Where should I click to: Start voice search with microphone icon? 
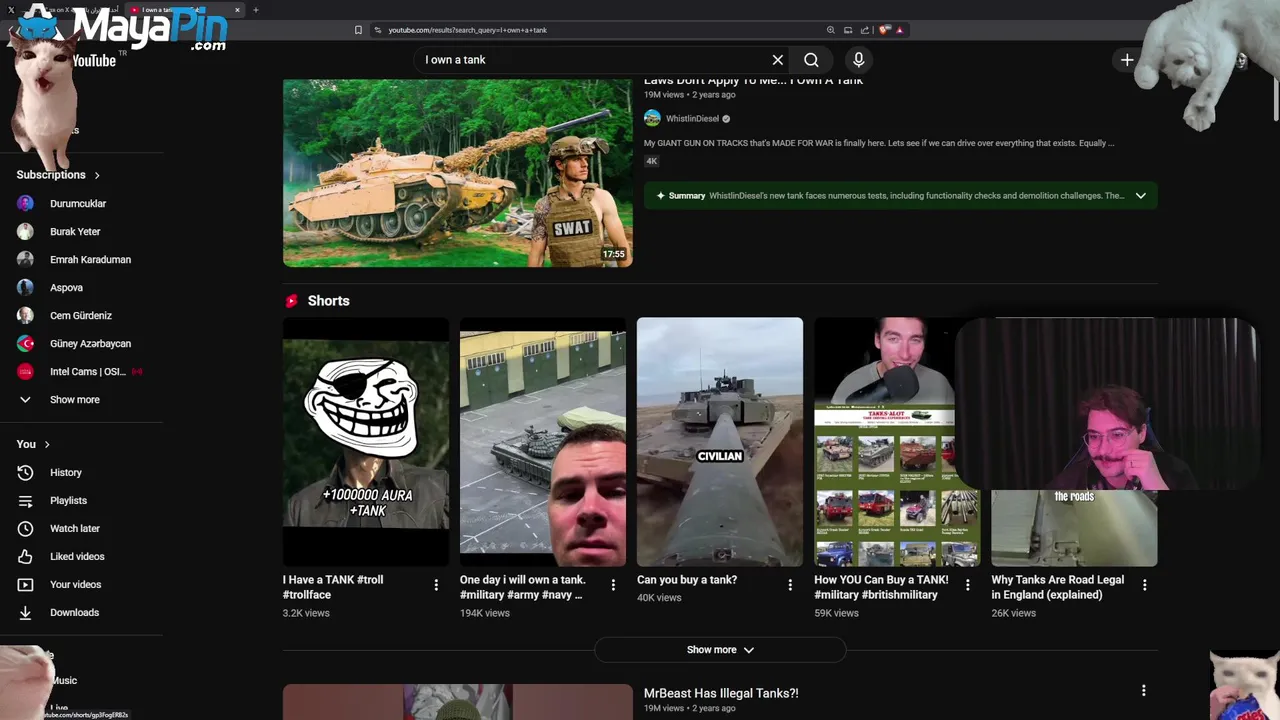858,60
